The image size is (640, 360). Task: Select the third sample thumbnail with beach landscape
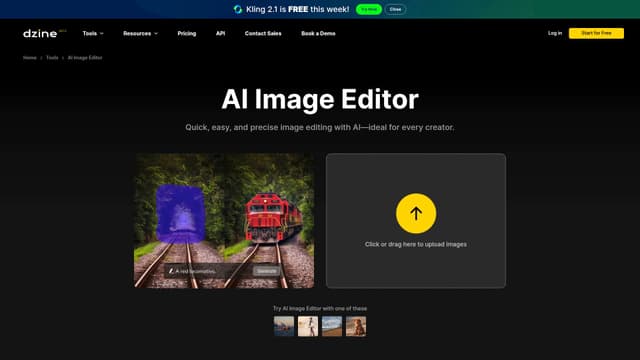[332, 326]
